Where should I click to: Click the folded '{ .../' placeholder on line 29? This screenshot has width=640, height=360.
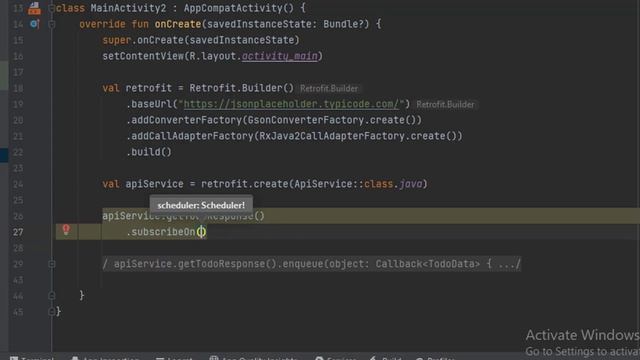pyautogui.click(x=504, y=264)
